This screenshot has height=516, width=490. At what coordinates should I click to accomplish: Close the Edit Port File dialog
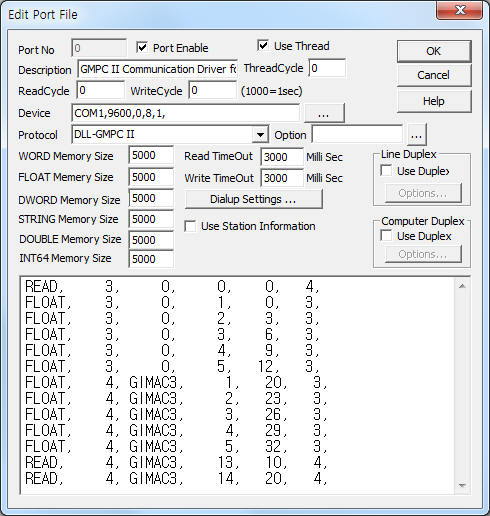[459, 10]
